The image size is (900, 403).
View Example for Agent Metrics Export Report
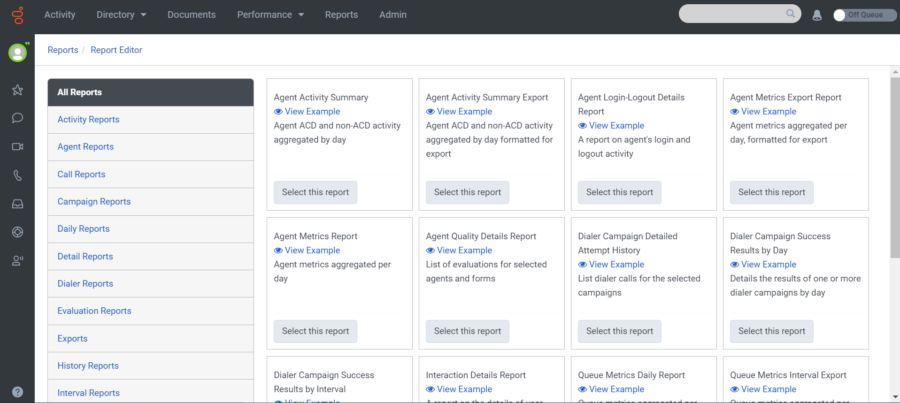click(x=763, y=111)
